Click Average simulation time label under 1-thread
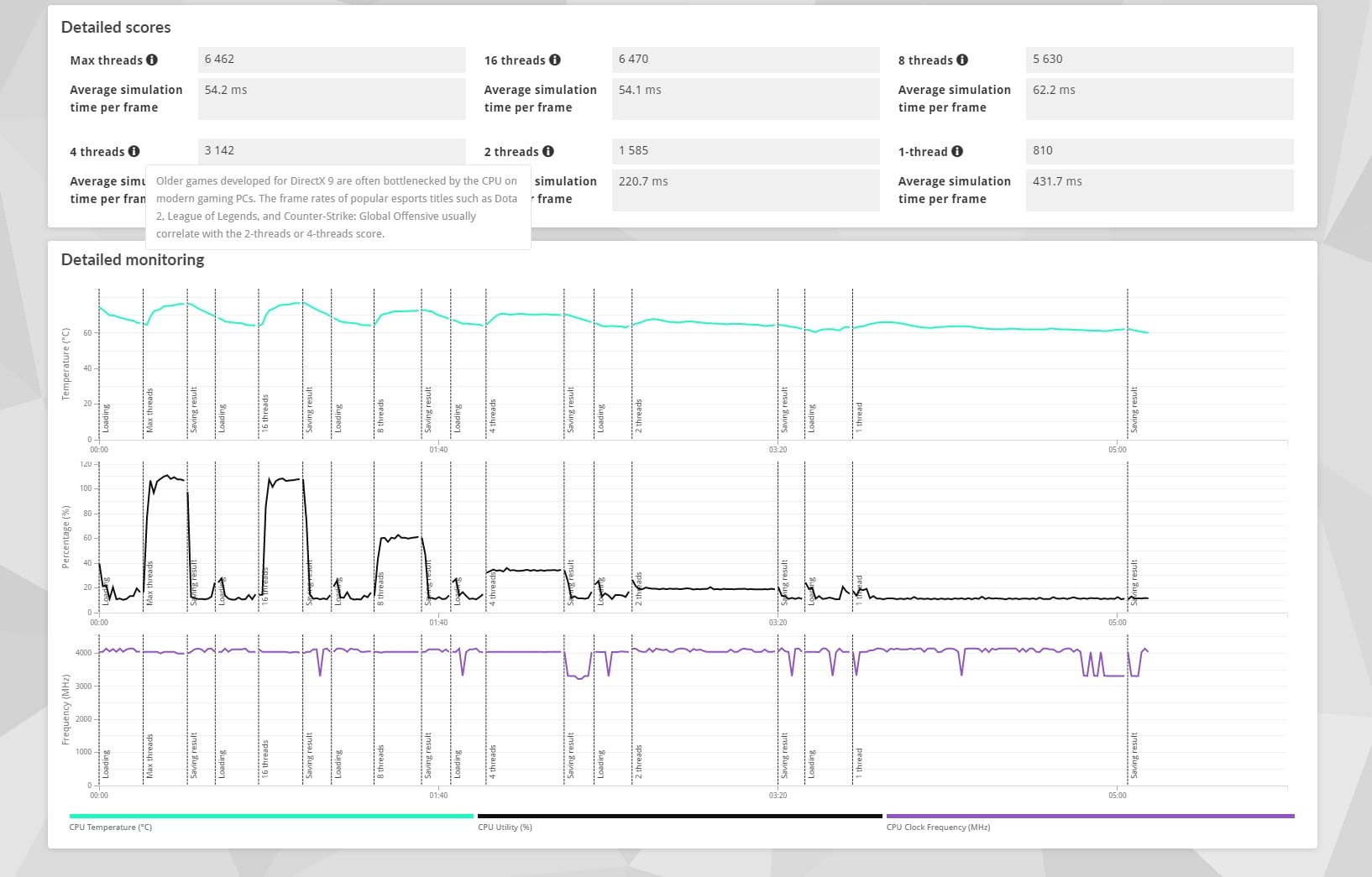This screenshot has height=877, width=1372. click(x=954, y=190)
